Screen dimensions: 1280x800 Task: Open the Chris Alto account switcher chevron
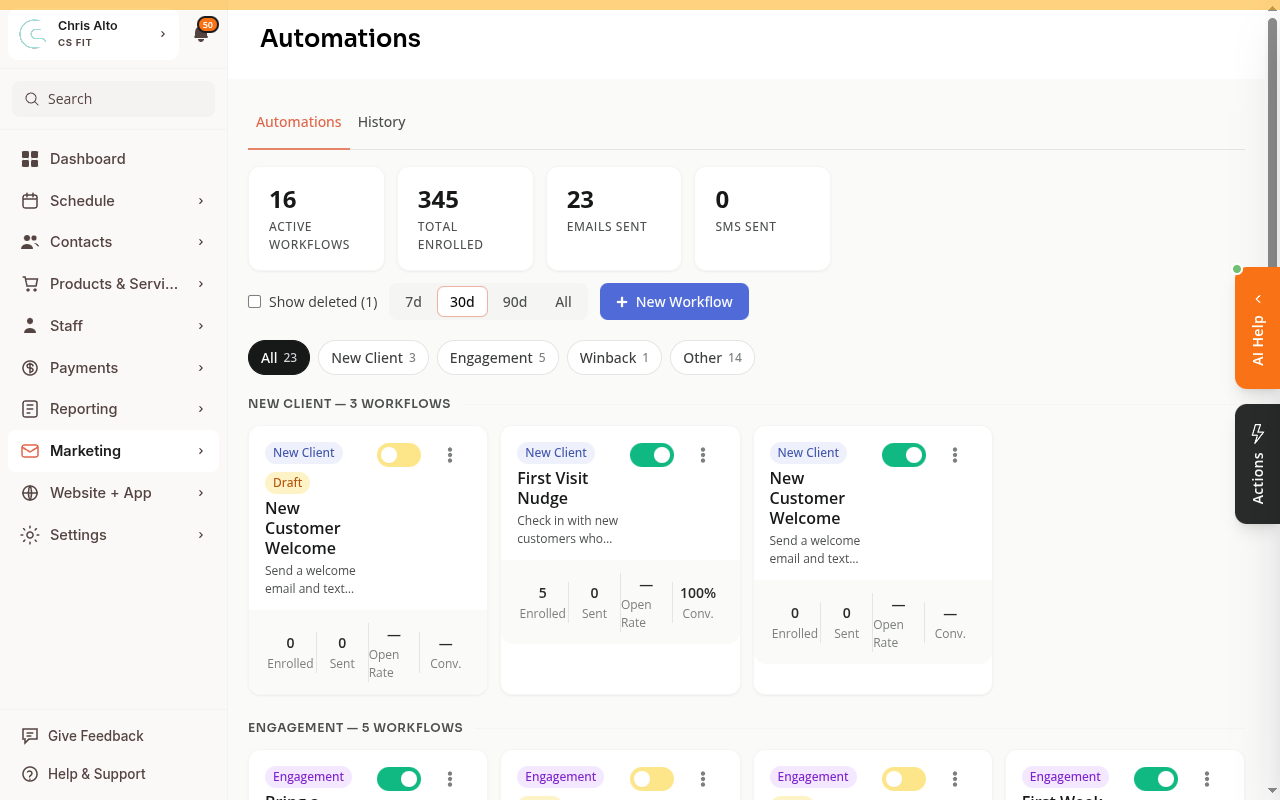pos(163,34)
